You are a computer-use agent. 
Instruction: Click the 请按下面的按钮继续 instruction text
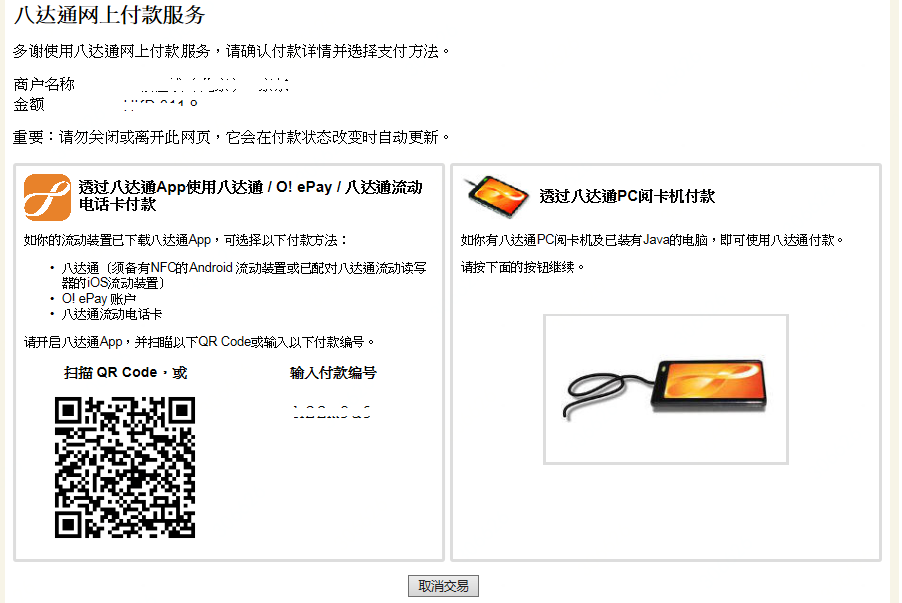coord(522,267)
